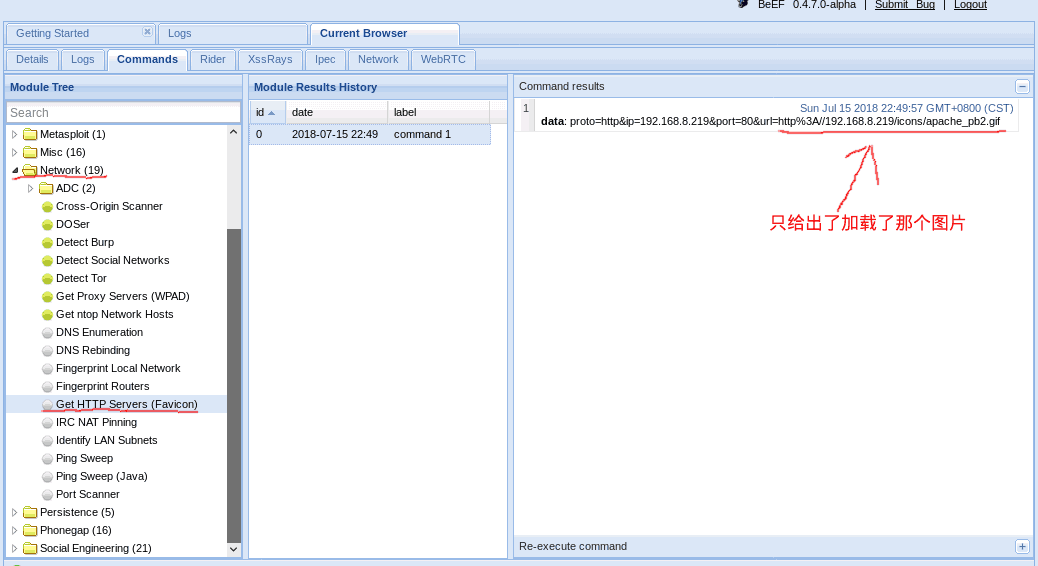The height and width of the screenshot is (566, 1038).
Task: Open the Submit Bug link
Action: coord(904,5)
